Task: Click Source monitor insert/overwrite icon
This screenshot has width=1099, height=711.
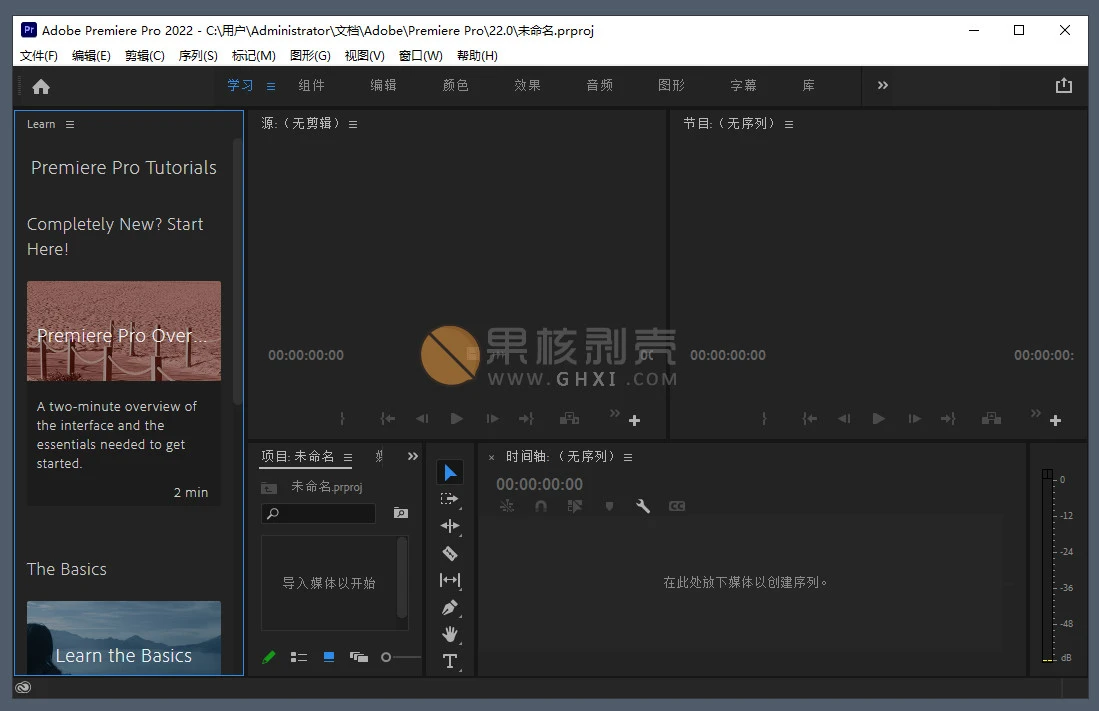Action: pyautogui.click(x=569, y=419)
